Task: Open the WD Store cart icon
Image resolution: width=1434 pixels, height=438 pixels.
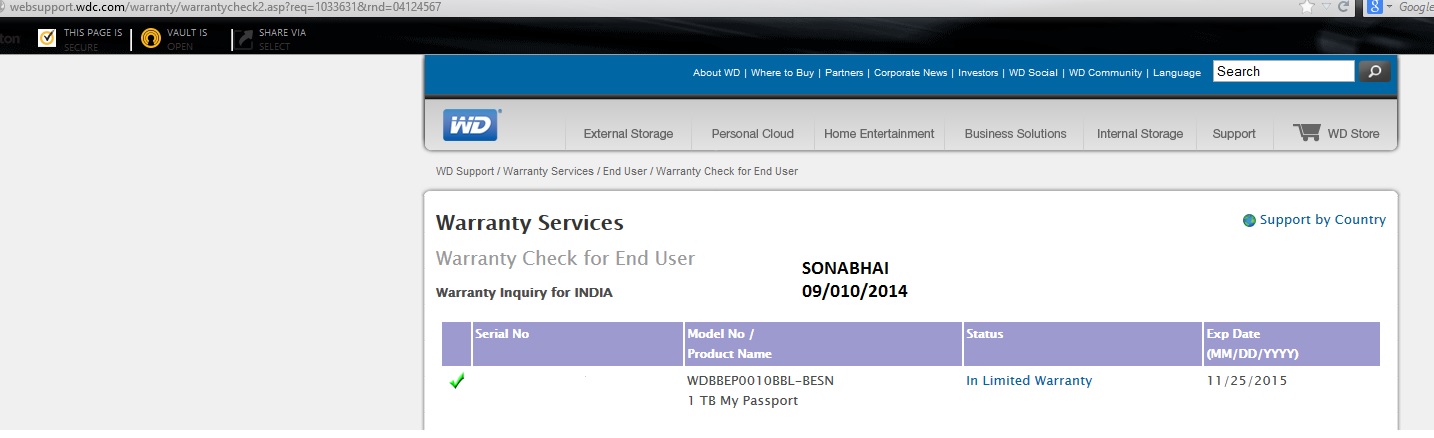Action: tap(1306, 132)
